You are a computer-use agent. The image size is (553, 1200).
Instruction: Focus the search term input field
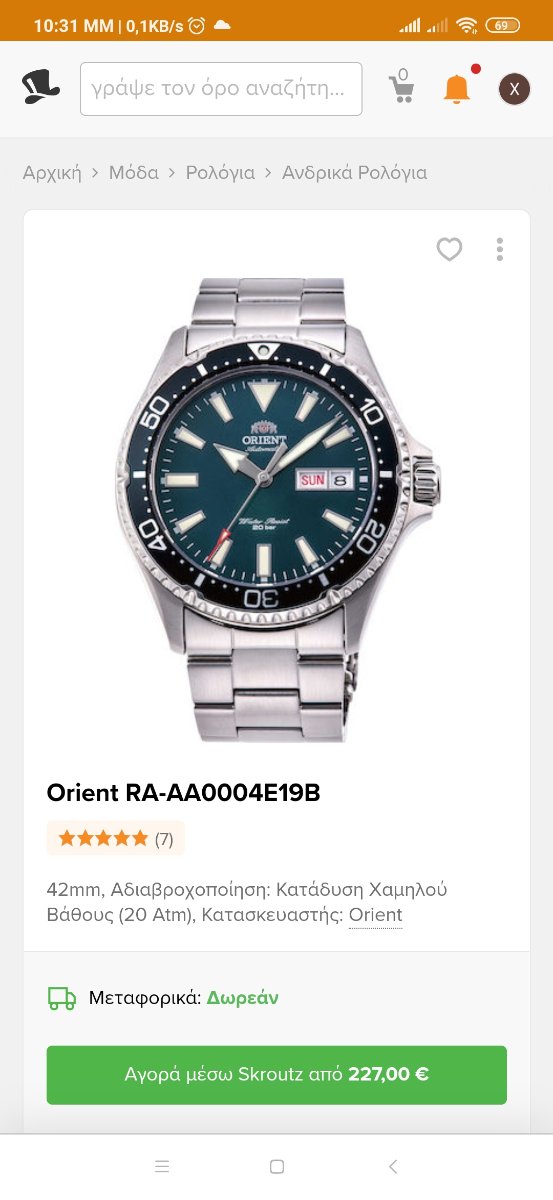(x=221, y=89)
